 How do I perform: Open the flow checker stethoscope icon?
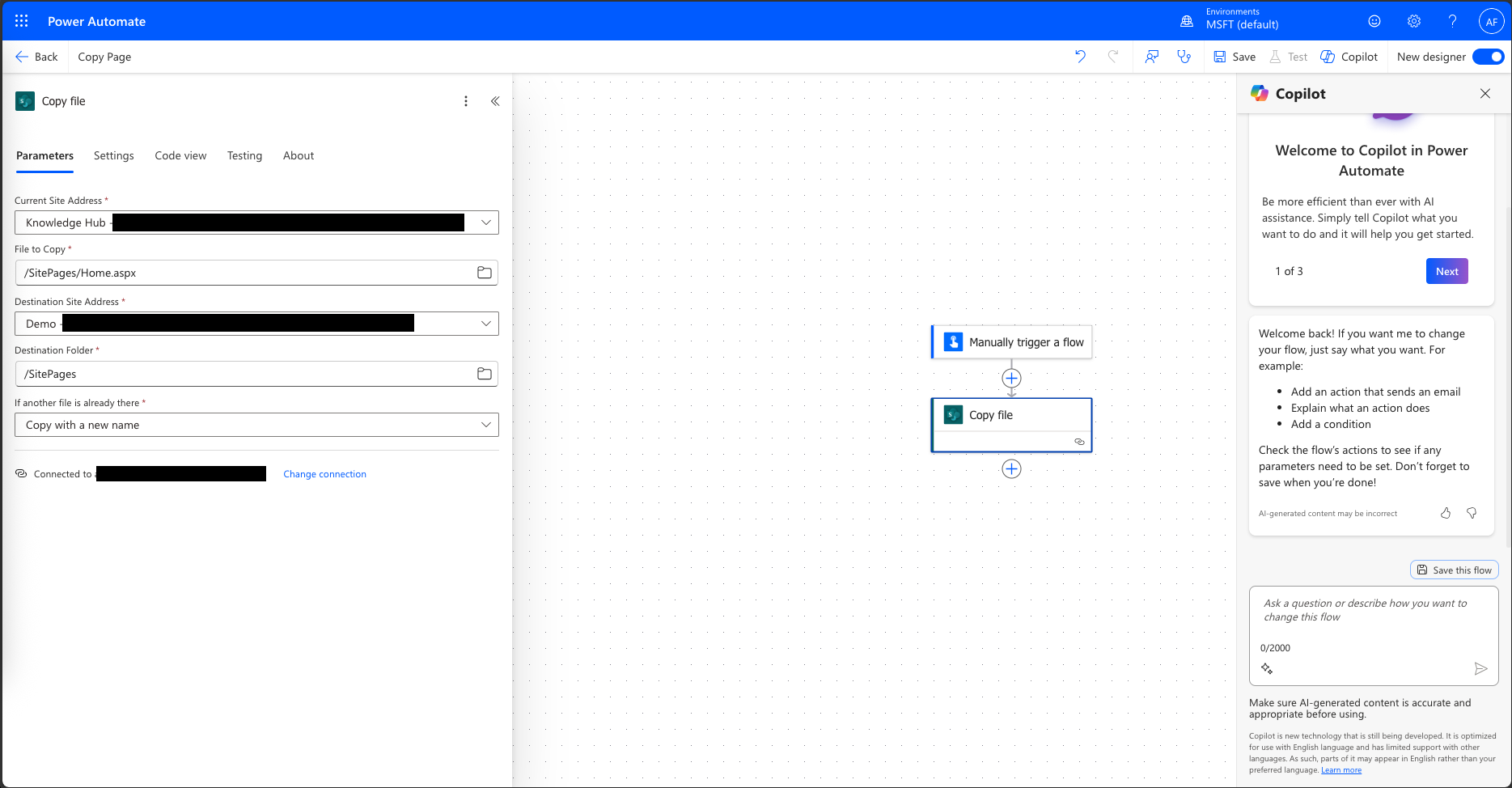(1184, 57)
